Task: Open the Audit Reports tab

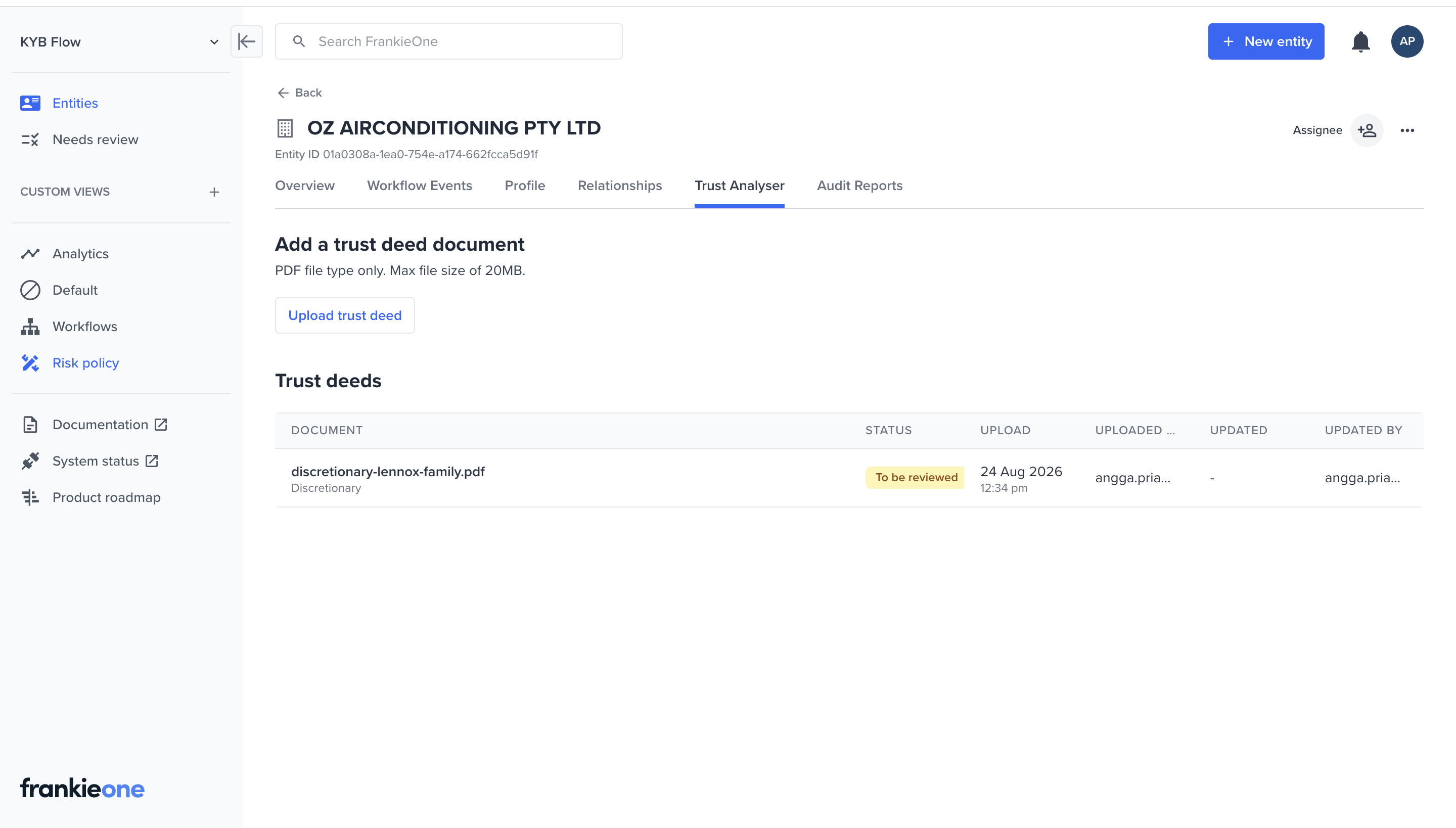Action: (x=860, y=186)
